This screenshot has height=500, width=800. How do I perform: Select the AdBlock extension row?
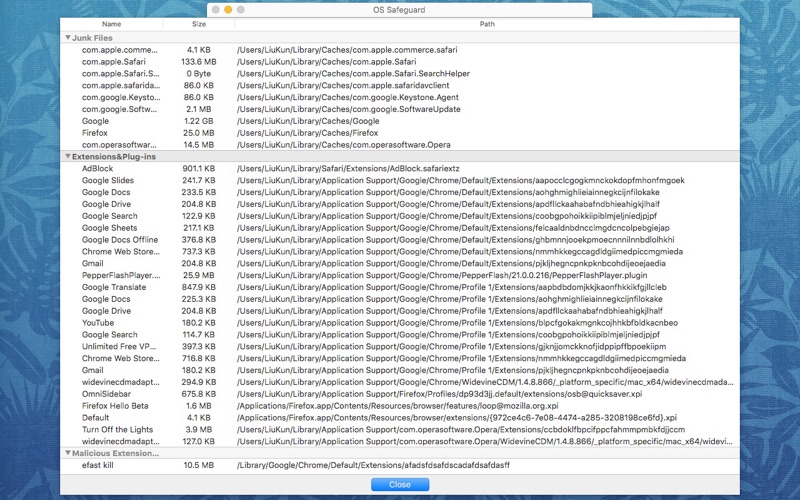(x=399, y=168)
